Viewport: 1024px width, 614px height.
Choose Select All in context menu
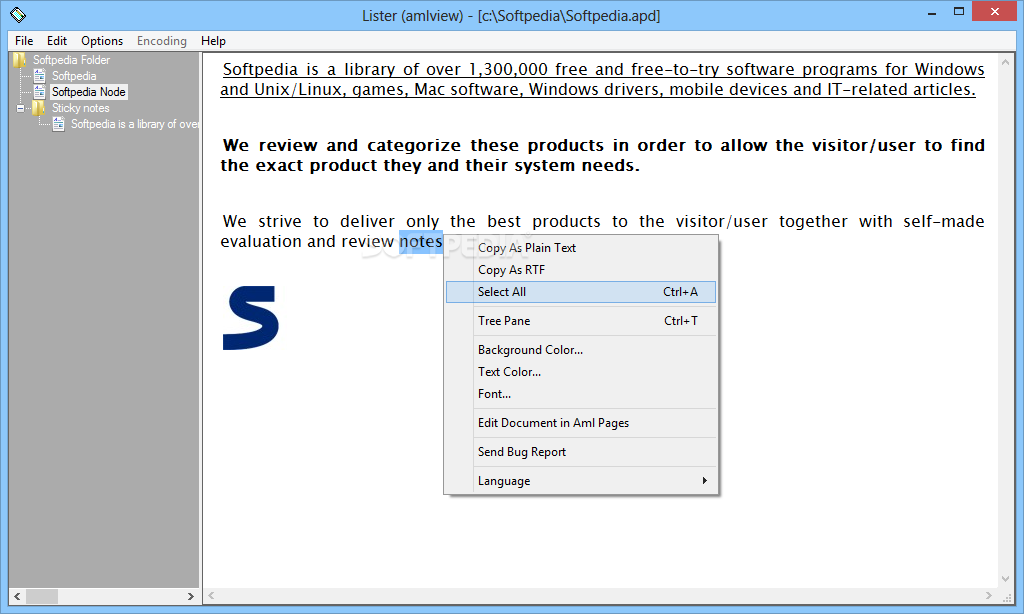[581, 292]
